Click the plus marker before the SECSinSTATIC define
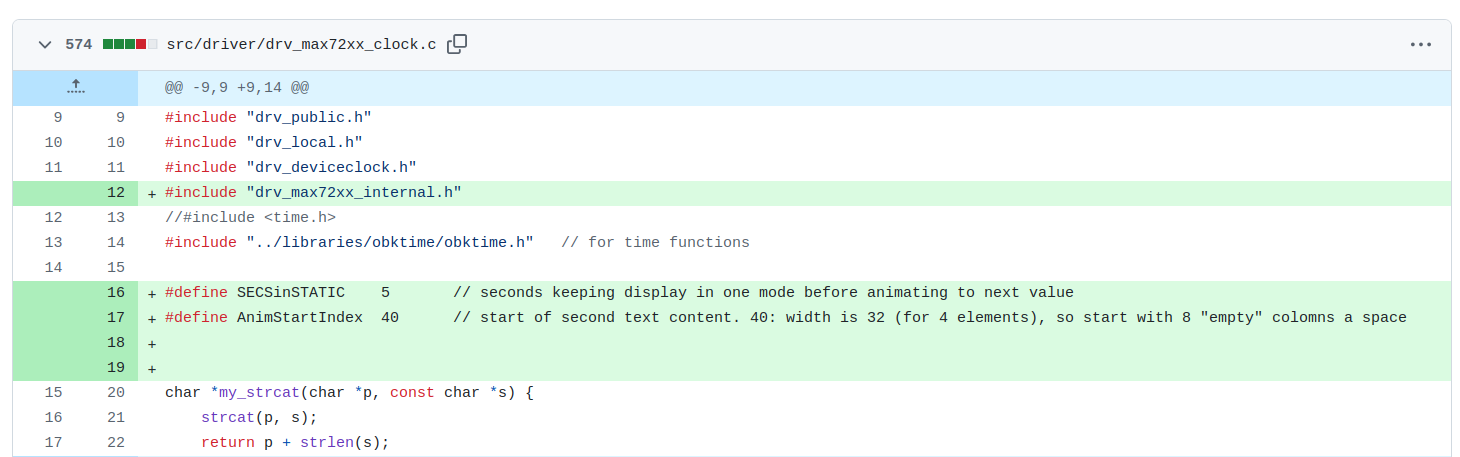The height and width of the screenshot is (457, 1460). [x=152, y=293]
